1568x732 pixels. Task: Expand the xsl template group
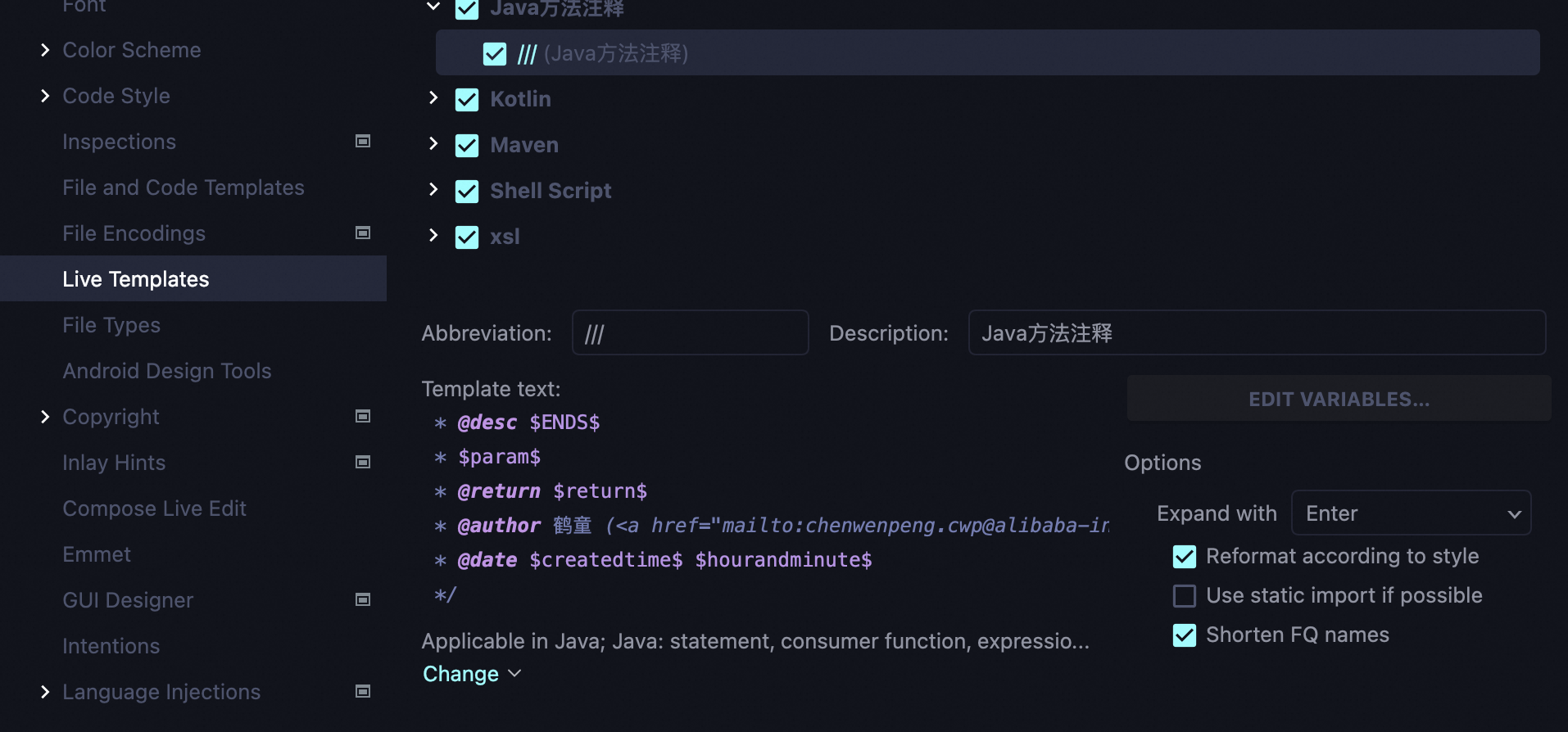[x=433, y=236]
